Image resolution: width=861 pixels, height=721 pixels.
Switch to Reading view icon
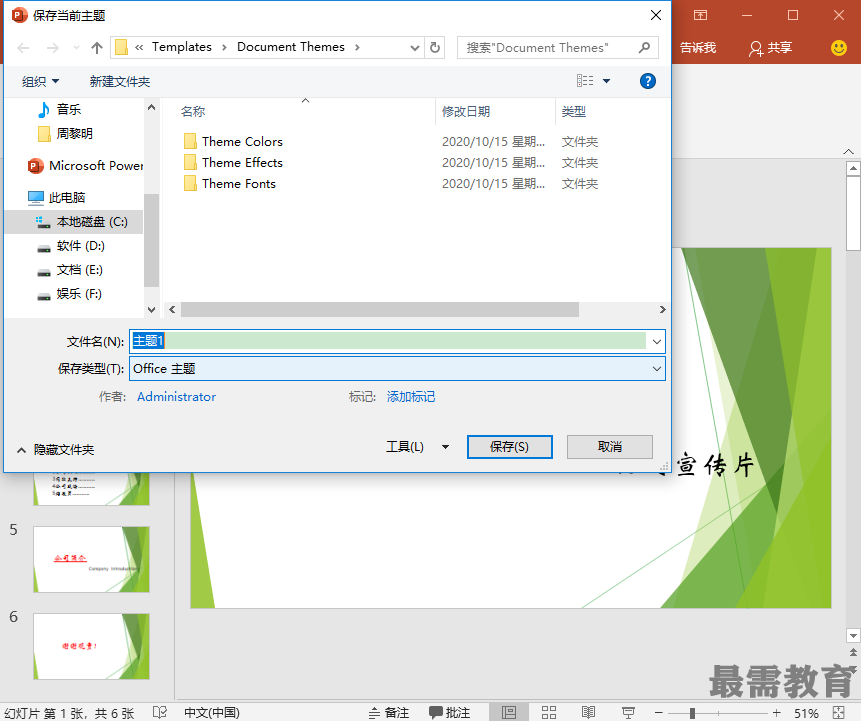pyautogui.click(x=588, y=713)
